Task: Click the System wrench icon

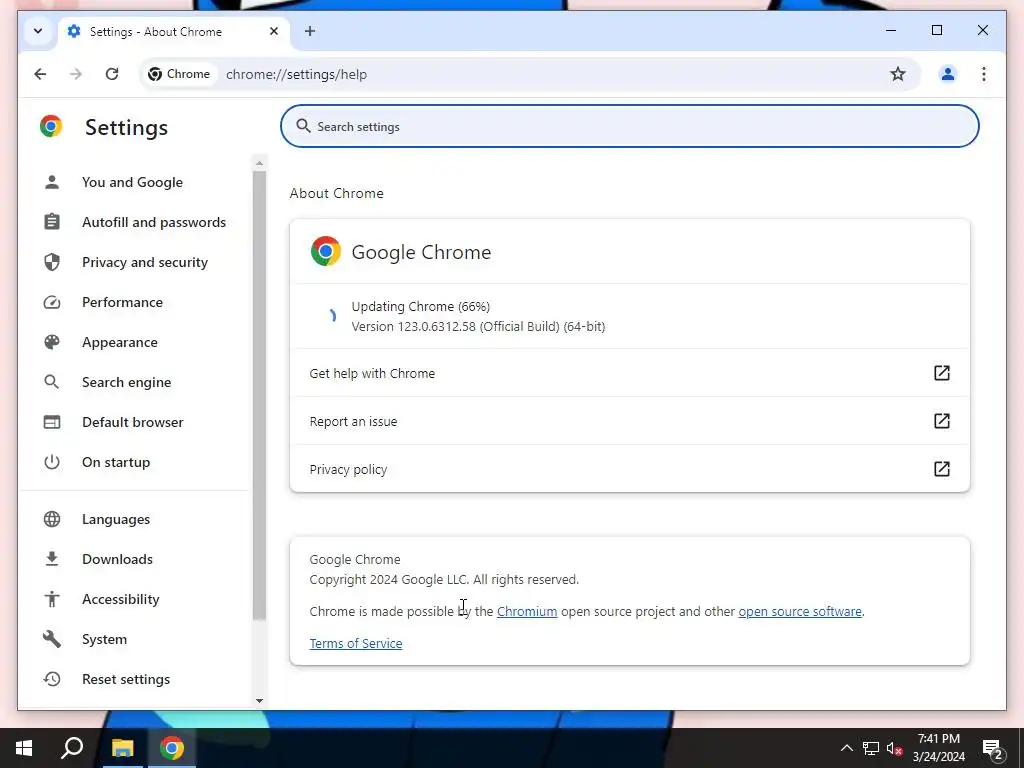Action: [52, 639]
